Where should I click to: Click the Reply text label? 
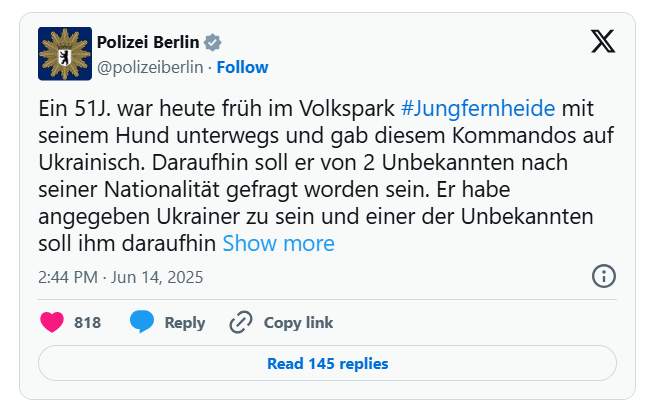coord(185,322)
